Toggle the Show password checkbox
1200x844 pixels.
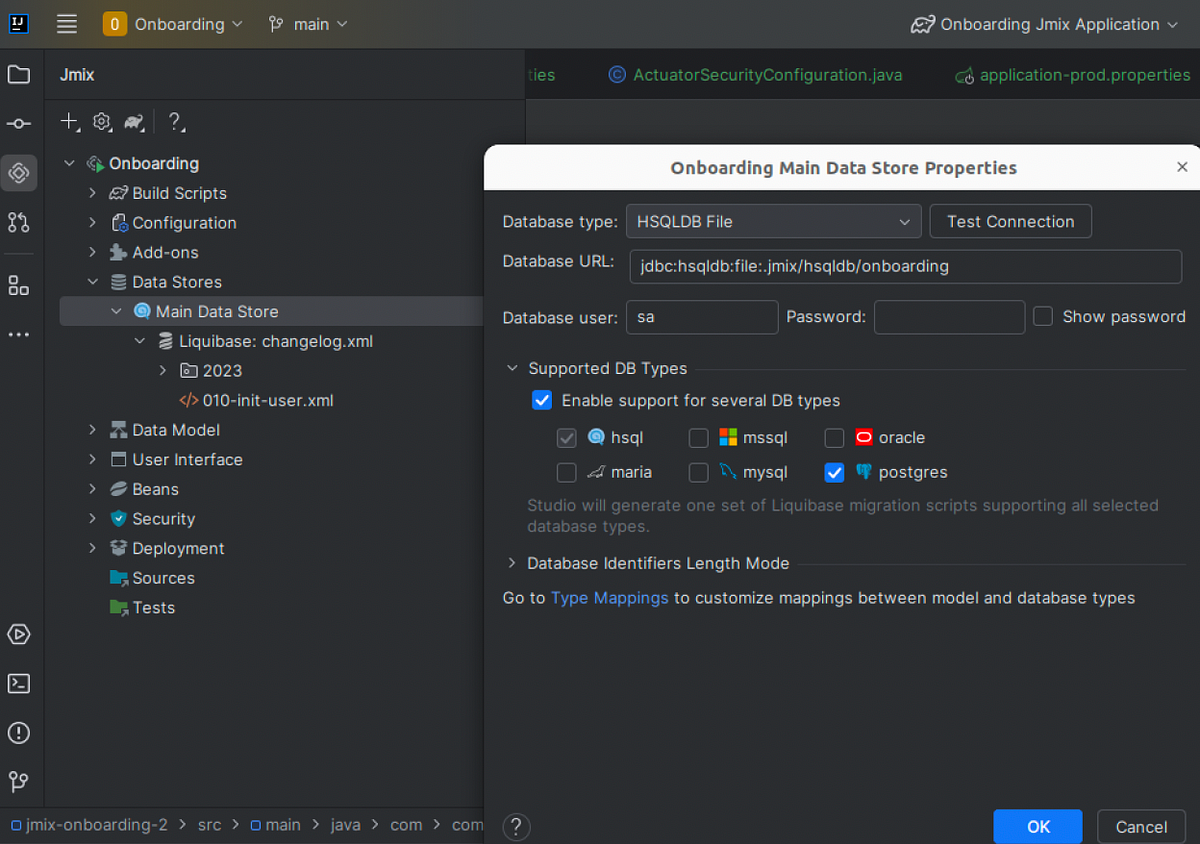[x=1043, y=315]
